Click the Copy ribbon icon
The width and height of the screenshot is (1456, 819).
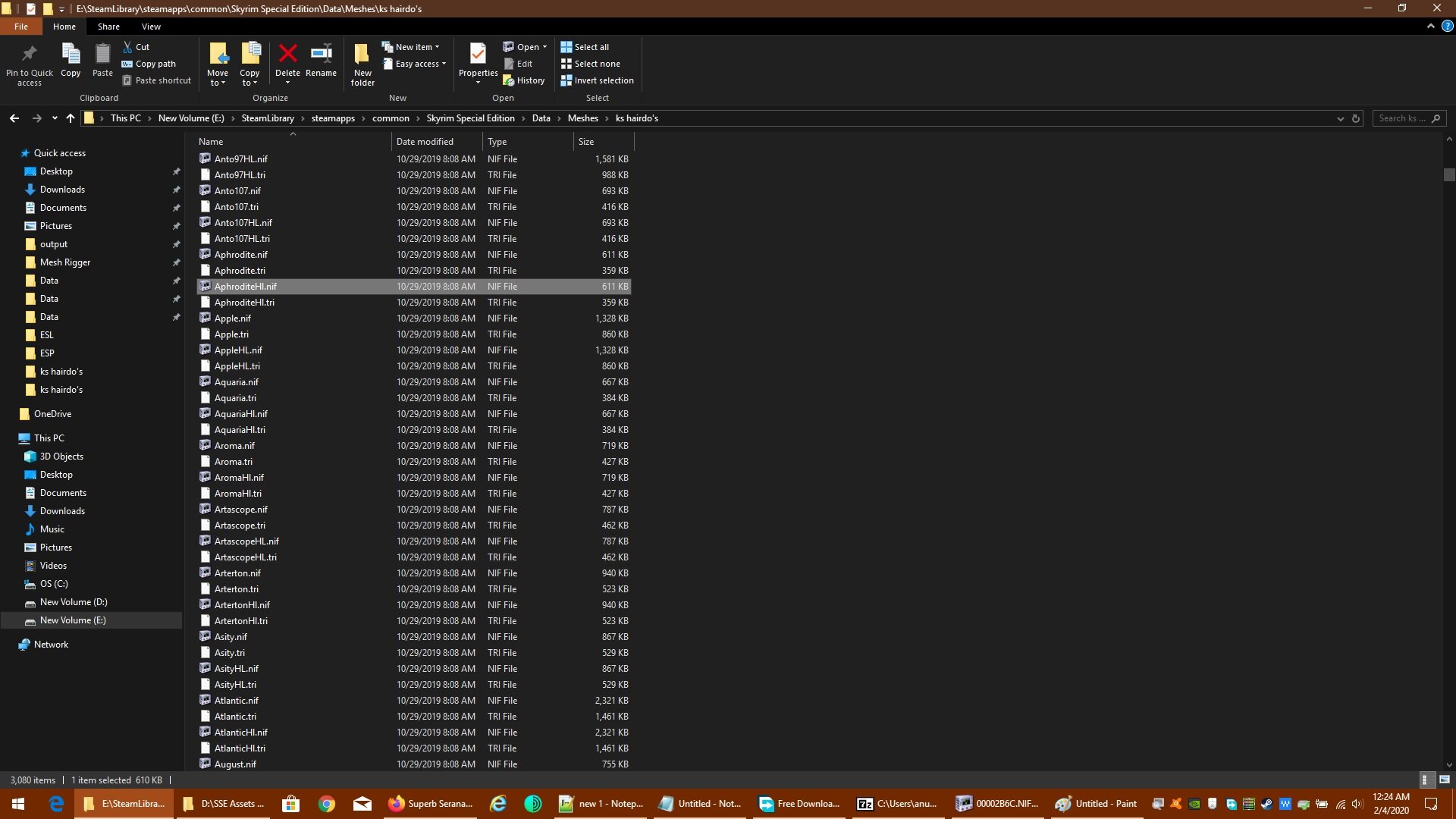[71, 54]
